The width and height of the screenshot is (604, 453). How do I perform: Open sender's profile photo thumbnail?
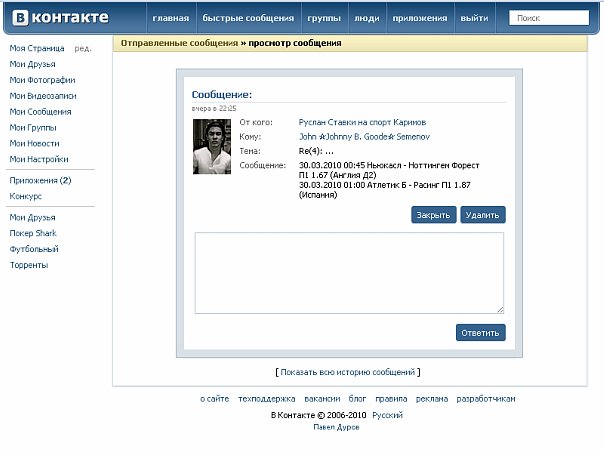tap(212, 147)
